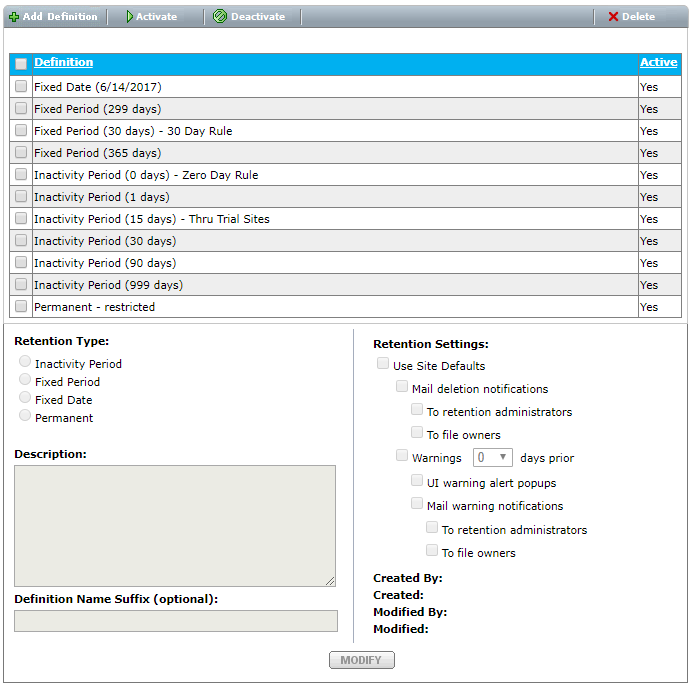The image size is (696, 691).
Task: Click the Deactivate circle icon
Action: (x=220, y=17)
